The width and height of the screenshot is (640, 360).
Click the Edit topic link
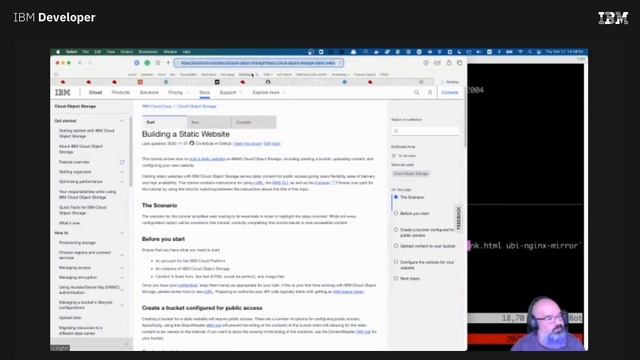click(272, 144)
